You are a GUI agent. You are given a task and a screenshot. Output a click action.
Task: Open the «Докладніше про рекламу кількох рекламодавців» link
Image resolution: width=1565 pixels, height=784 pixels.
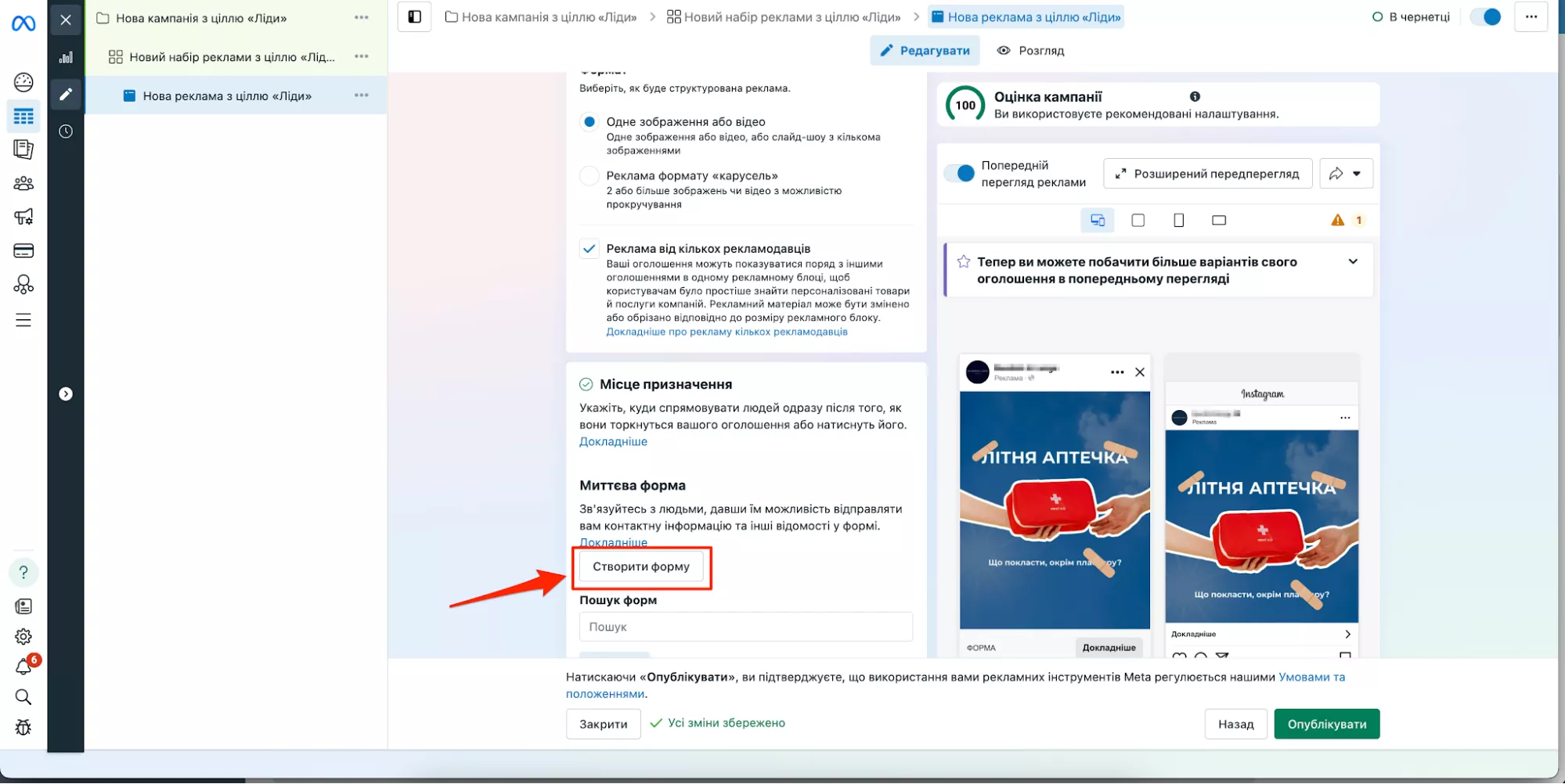[x=727, y=331]
